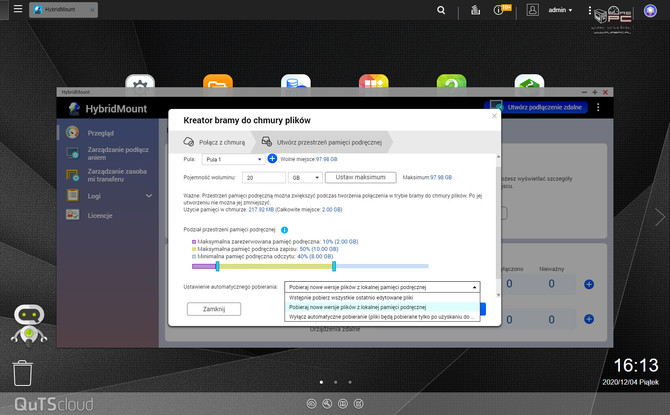Click the Przegląd gauge icon

(73, 132)
